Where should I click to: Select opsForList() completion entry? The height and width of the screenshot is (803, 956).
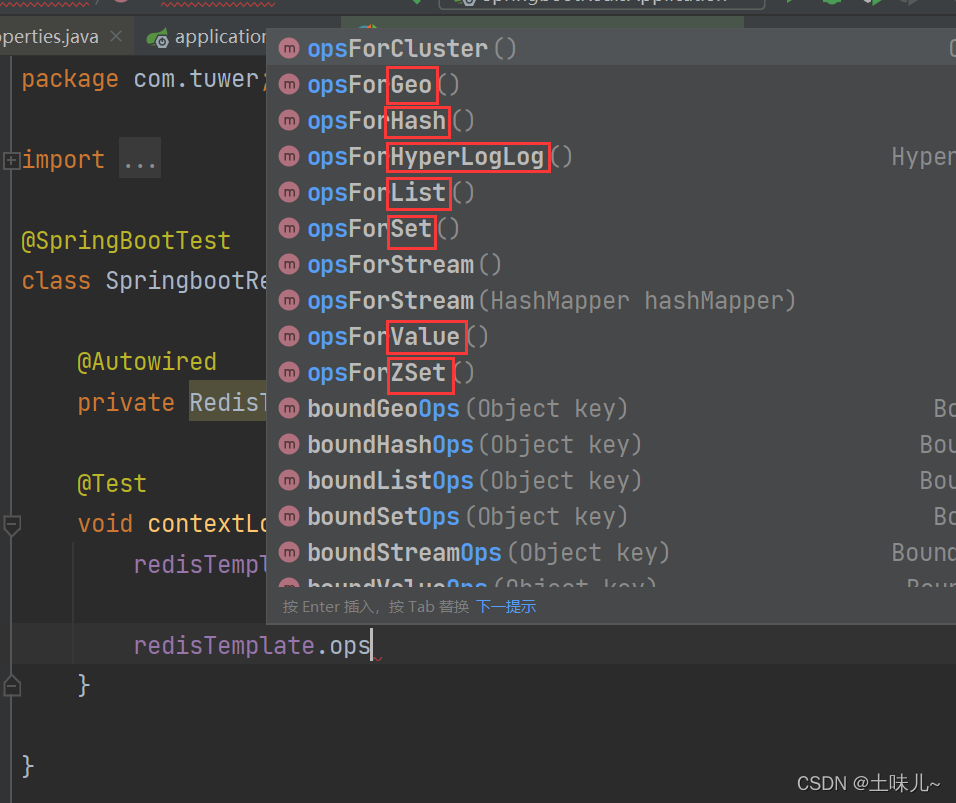click(612, 192)
